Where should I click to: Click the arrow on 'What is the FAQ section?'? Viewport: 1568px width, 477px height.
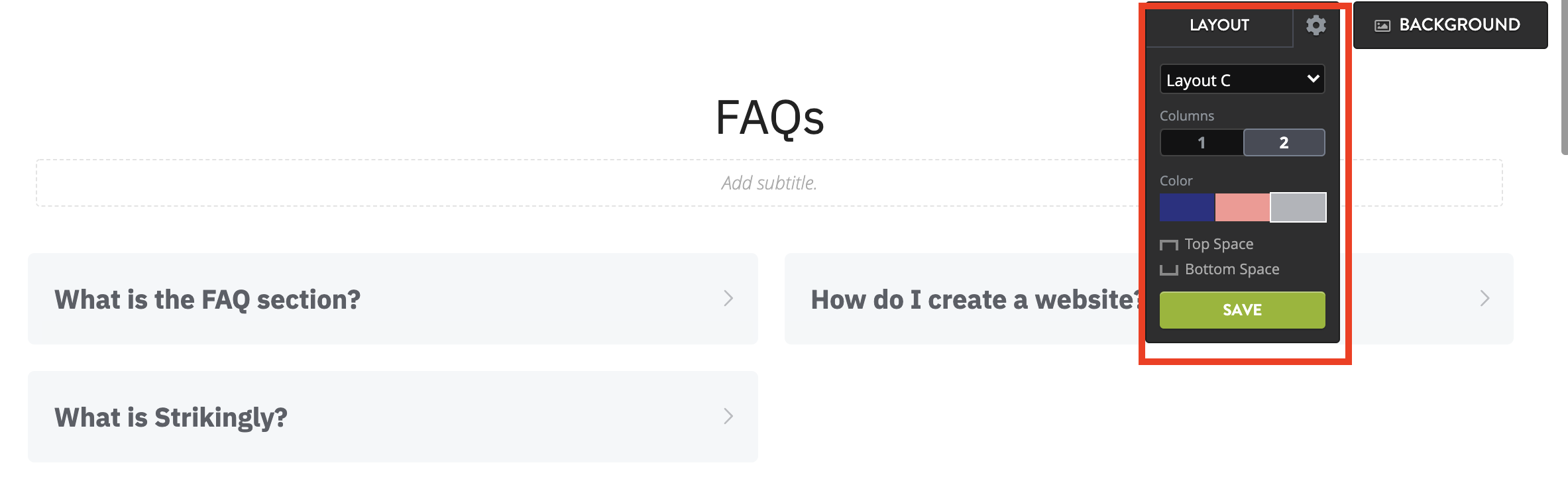coord(728,299)
